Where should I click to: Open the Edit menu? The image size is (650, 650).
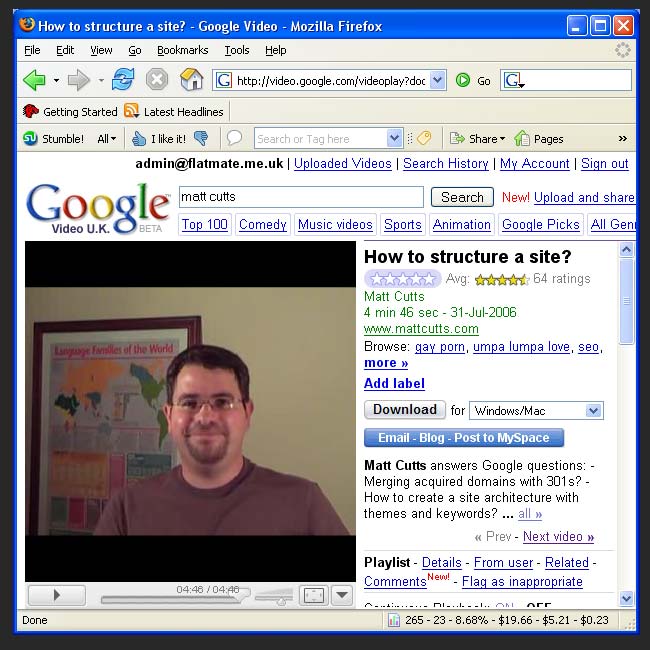[65, 50]
